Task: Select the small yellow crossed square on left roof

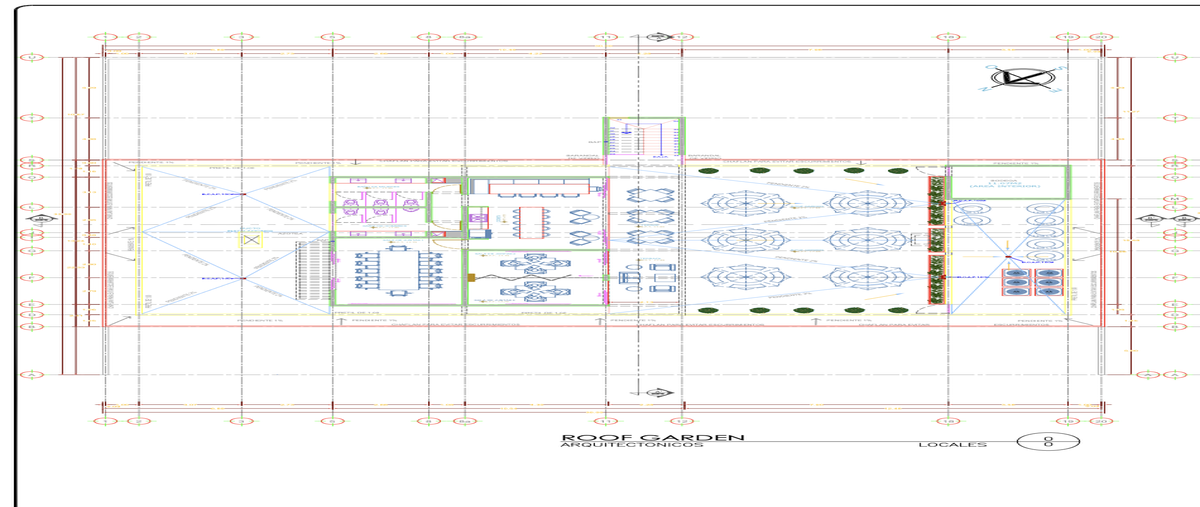Action: click(x=252, y=240)
